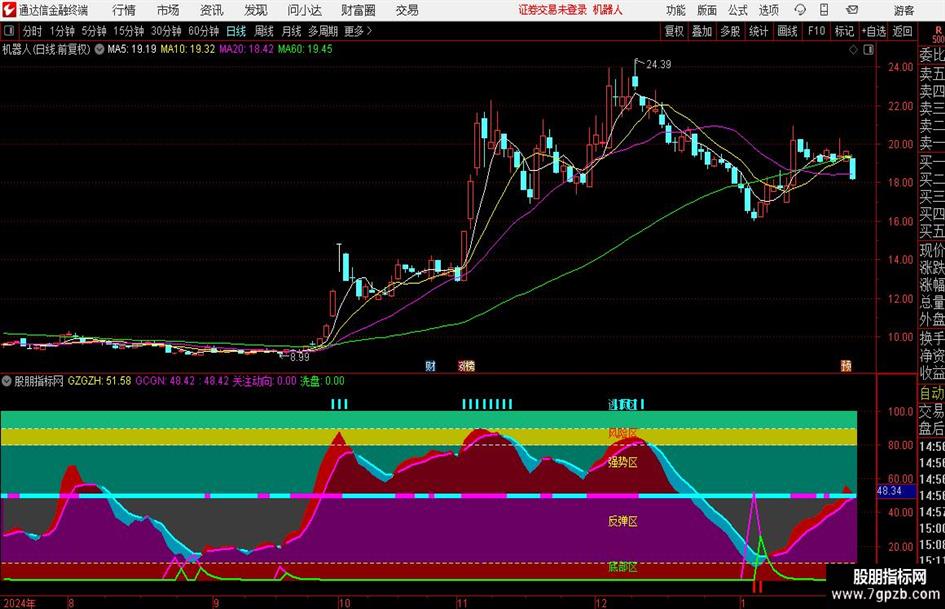Expand the 更多 periods chevron
This screenshot has width=945, height=609.
click(369, 31)
